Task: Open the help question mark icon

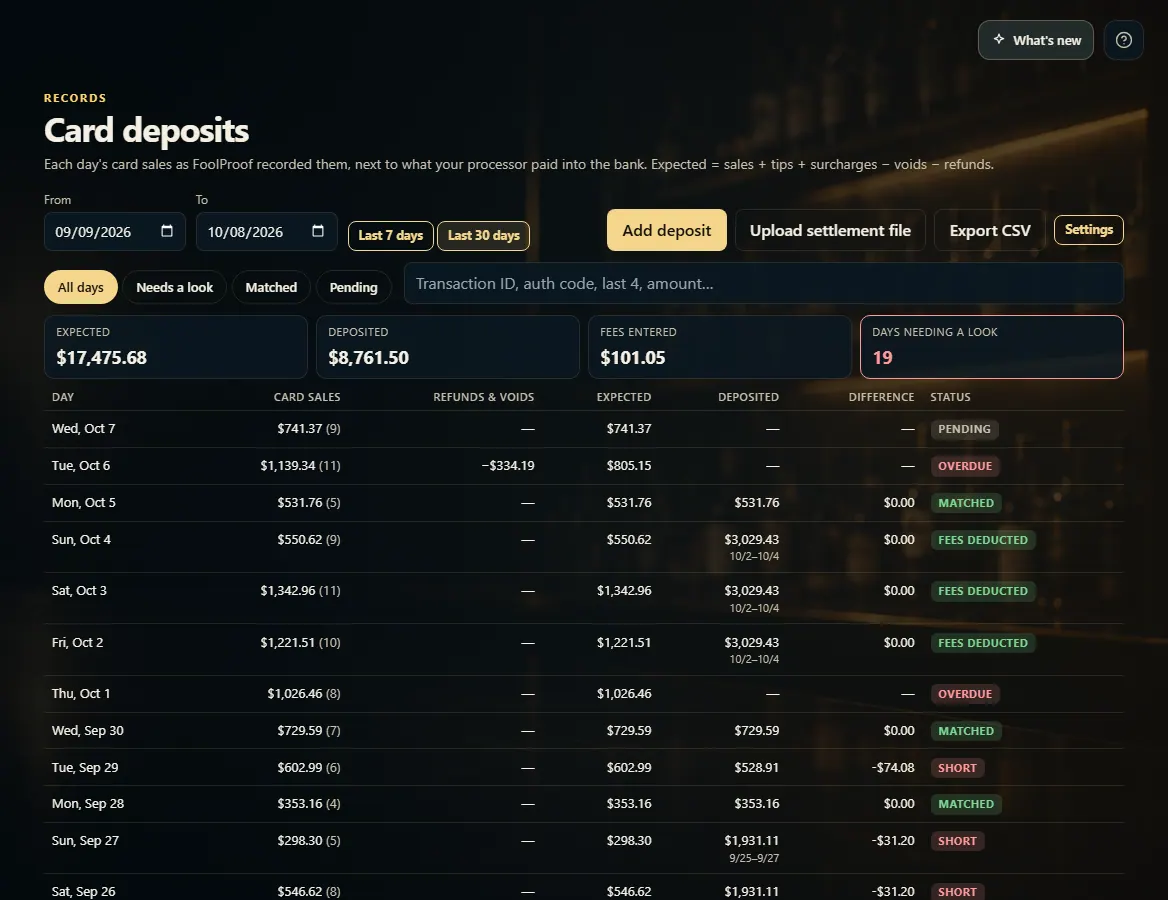Action: pos(1123,40)
